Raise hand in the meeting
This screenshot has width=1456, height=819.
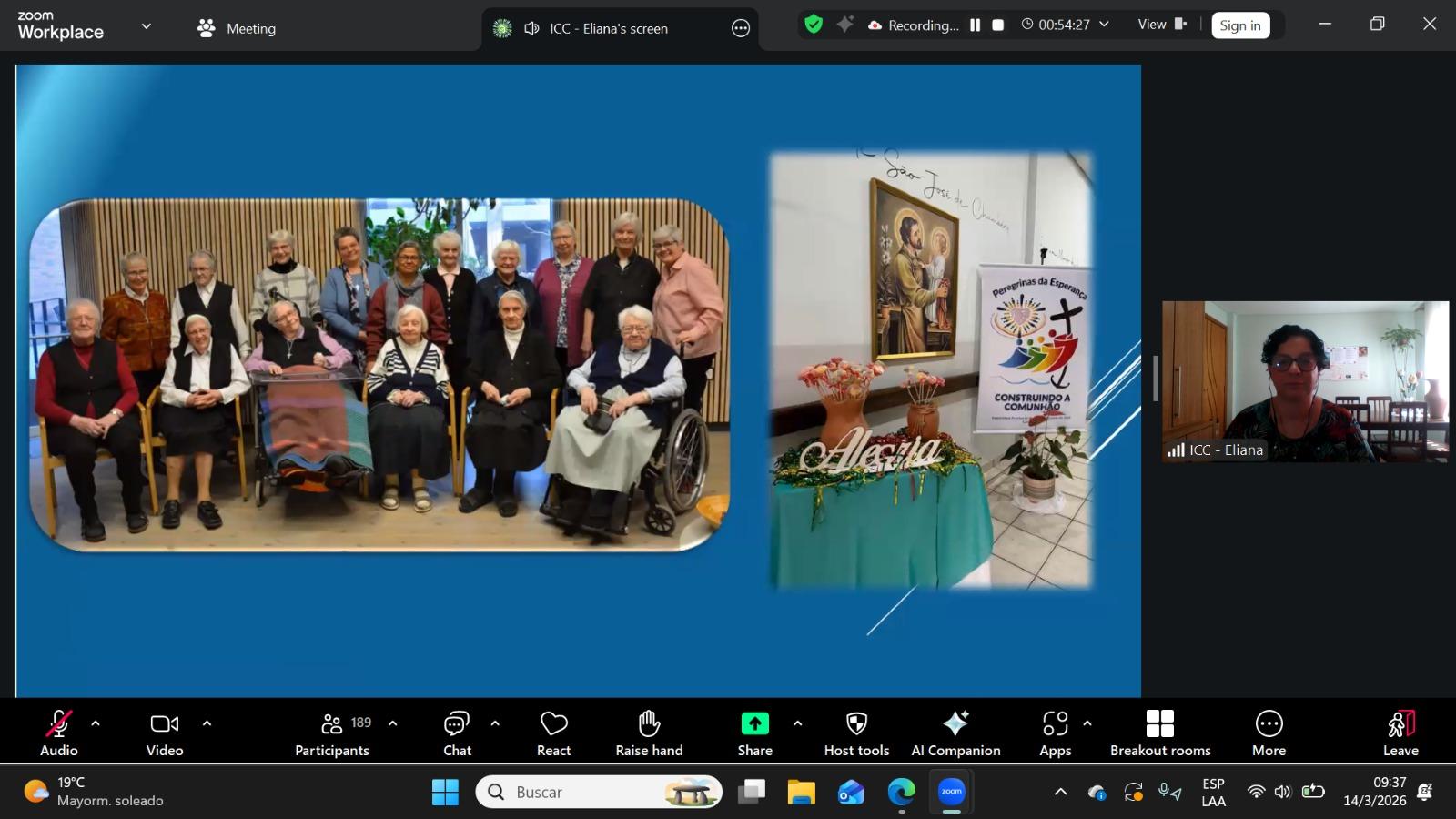coord(649,733)
